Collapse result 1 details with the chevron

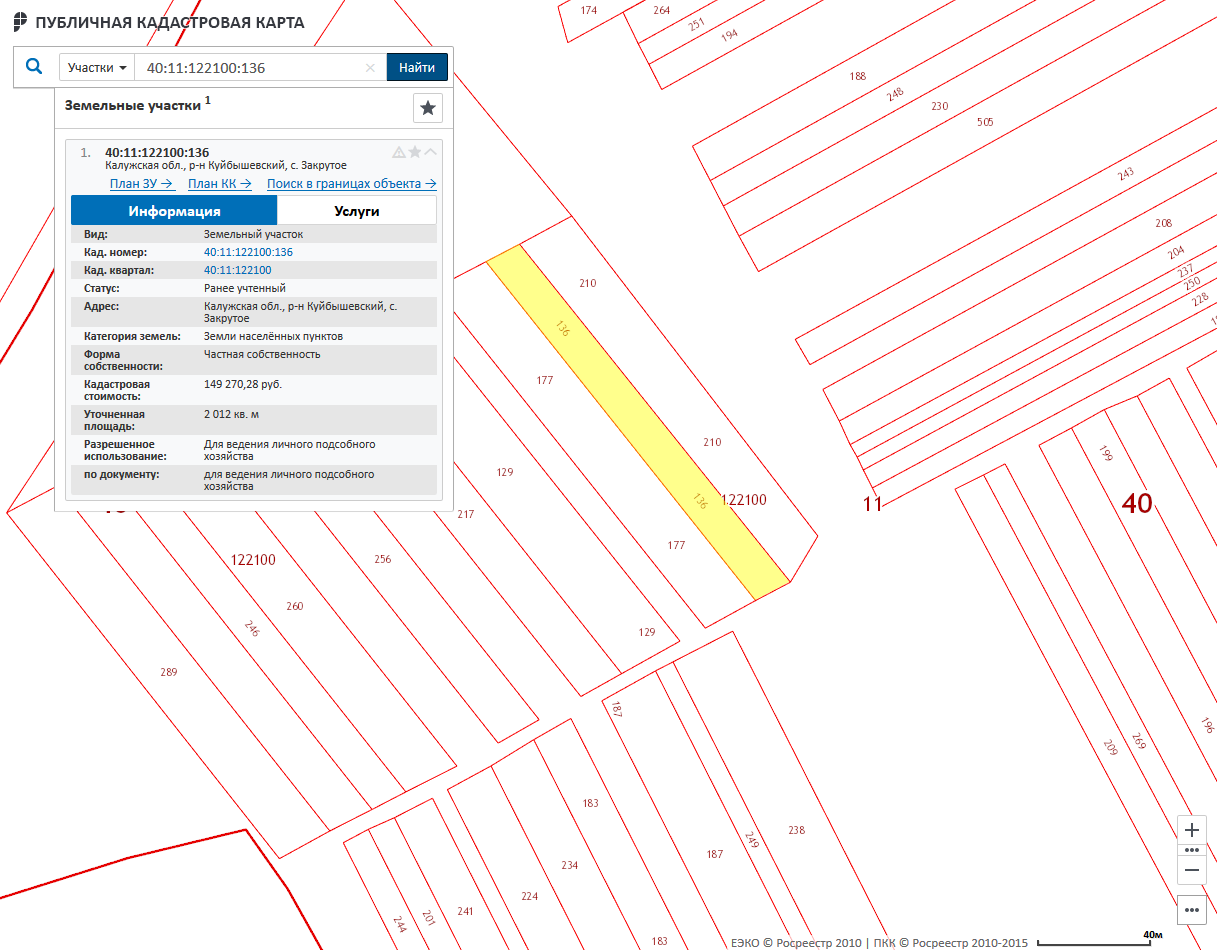click(x=431, y=152)
